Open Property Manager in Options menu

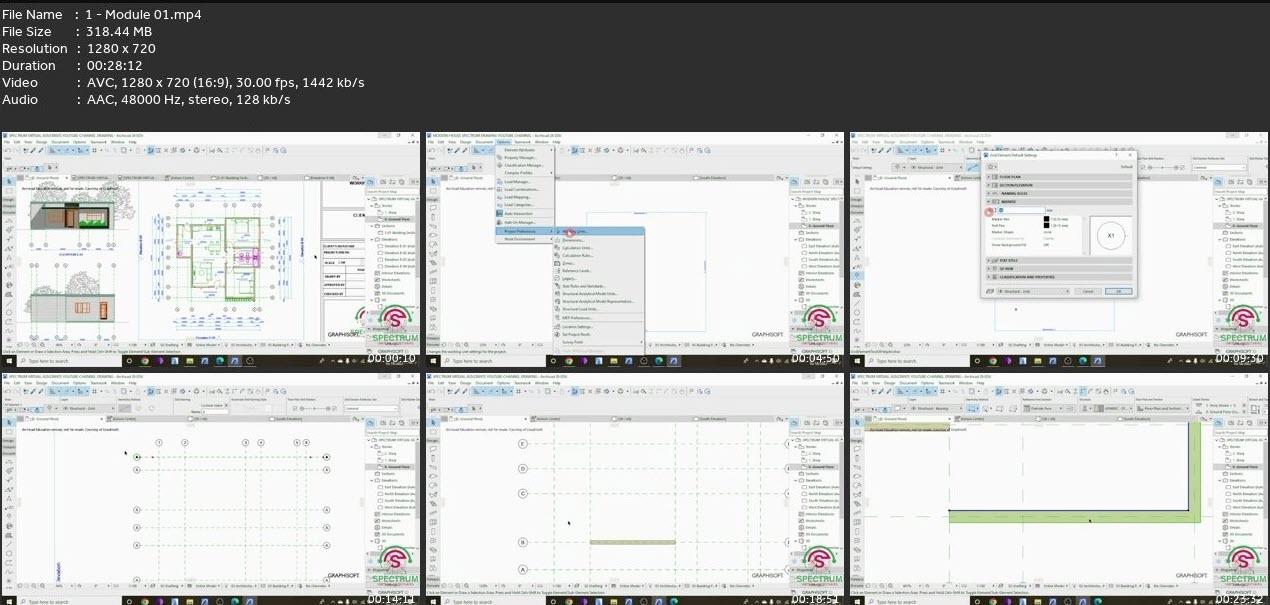point(525,157)
